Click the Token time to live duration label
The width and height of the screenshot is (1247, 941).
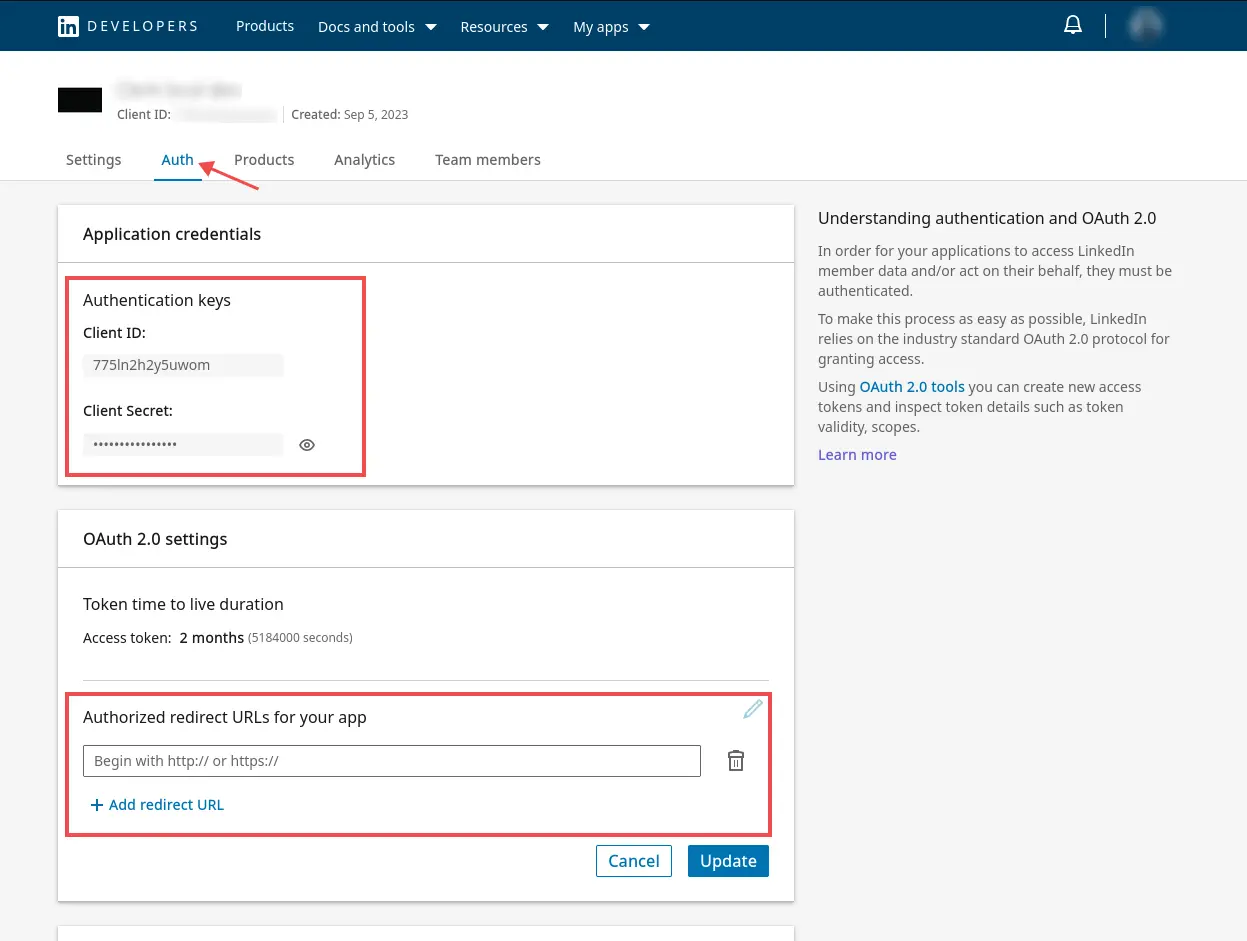coord(183,604)
